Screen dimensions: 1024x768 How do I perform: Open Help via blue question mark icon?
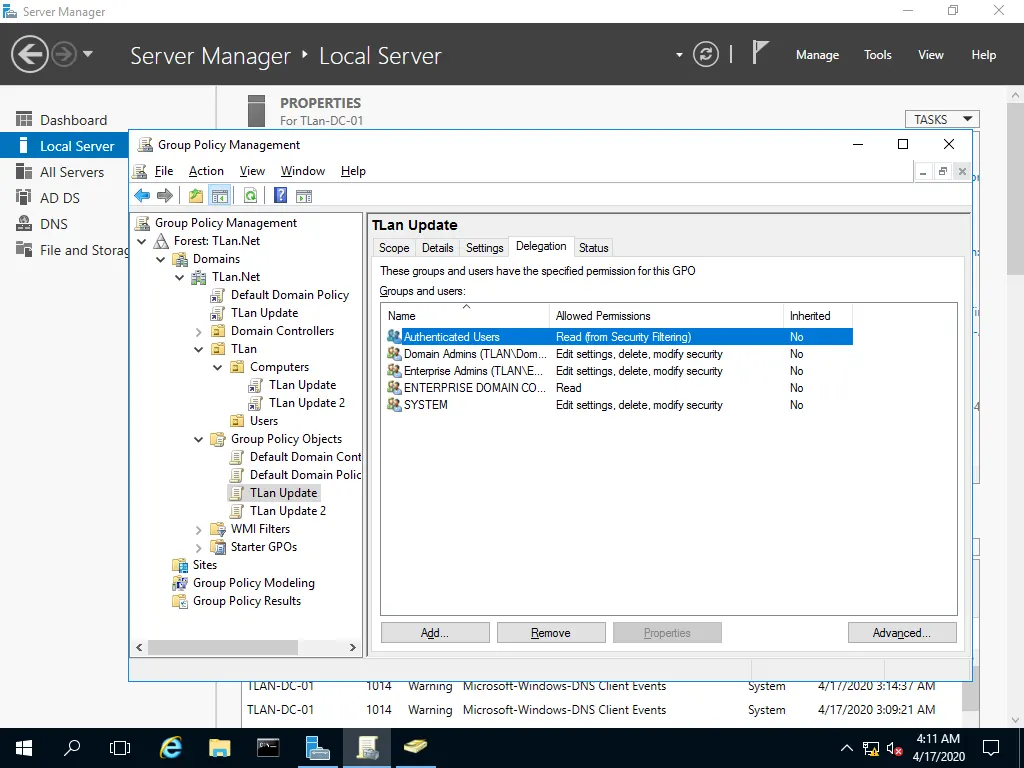pos(280,195)
